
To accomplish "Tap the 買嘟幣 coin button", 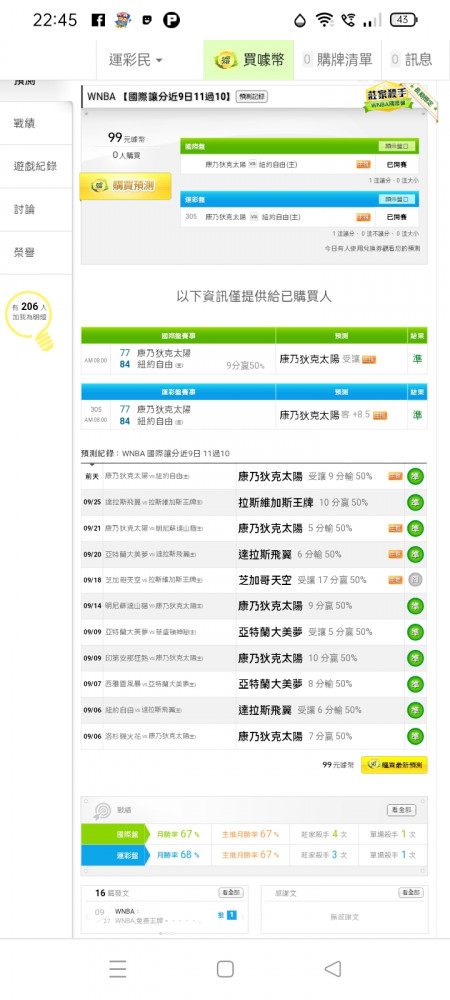I will point(249,60).
